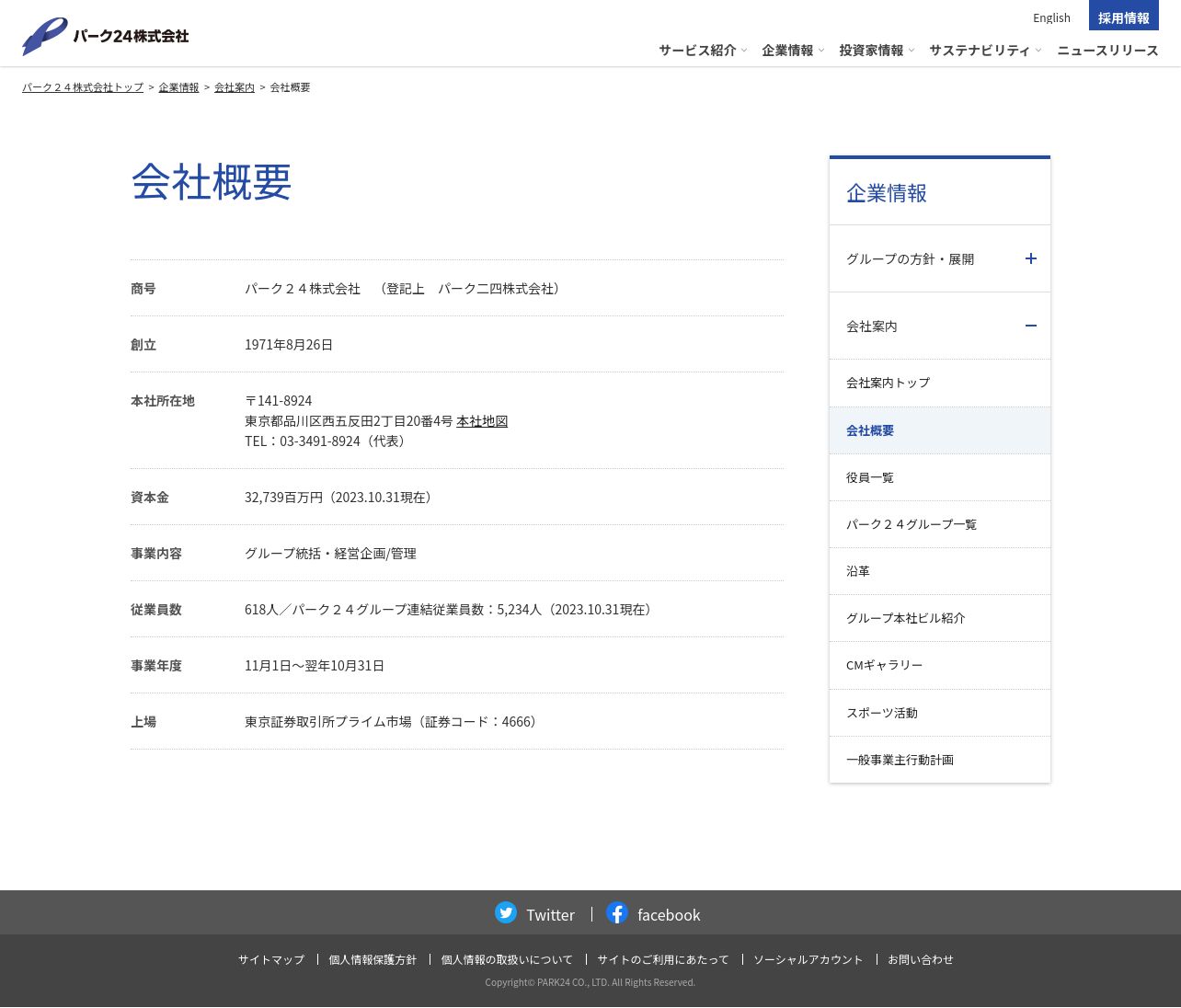This screenshot has height=1008, width=1181.
Task: Switch language to English
Action: [1051, 17]
